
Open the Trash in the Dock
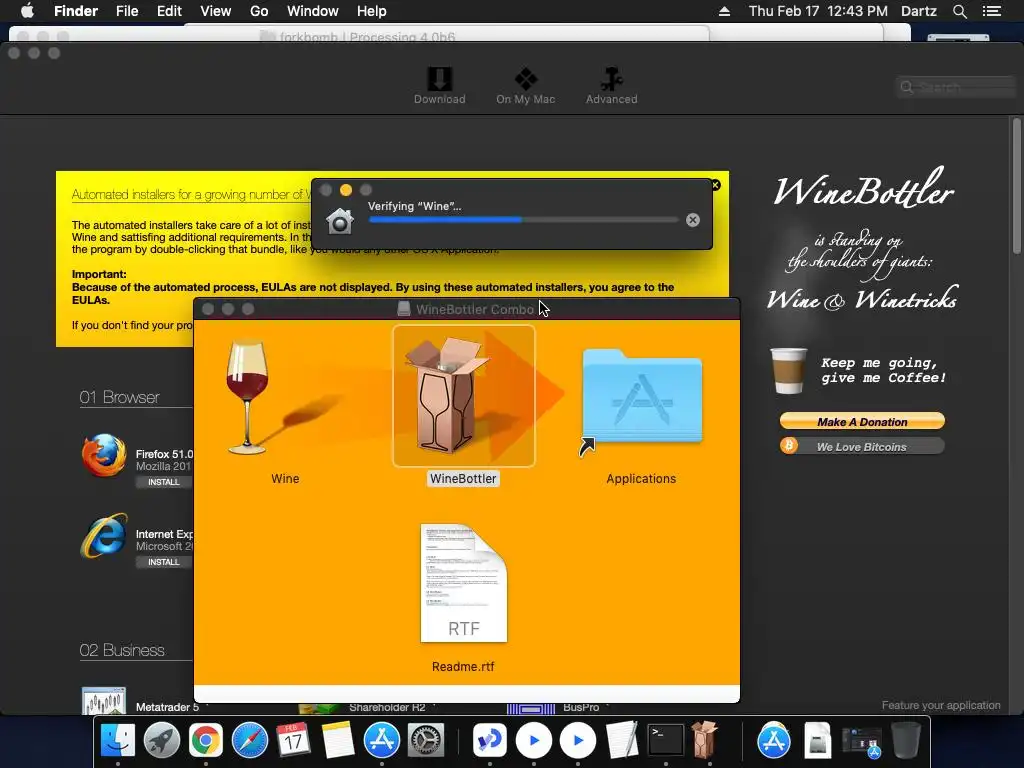906,741
